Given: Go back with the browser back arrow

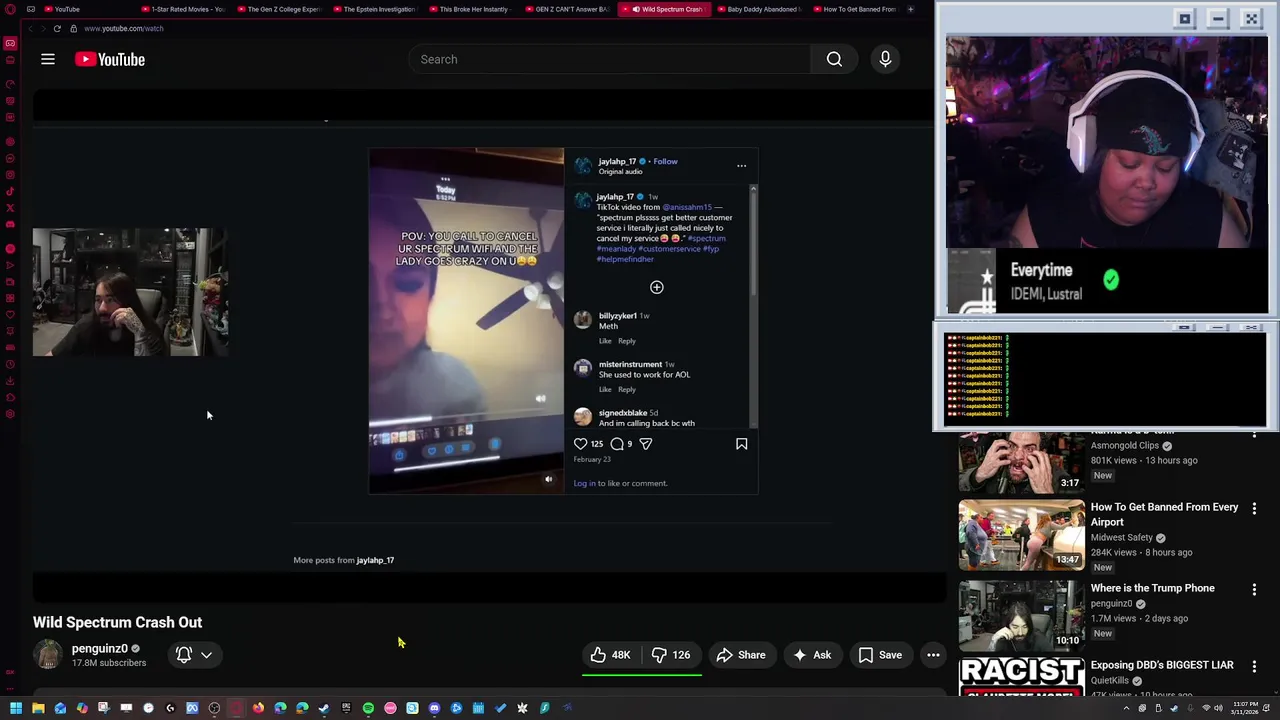Looking at the screenshot, I should click(30, 28).
